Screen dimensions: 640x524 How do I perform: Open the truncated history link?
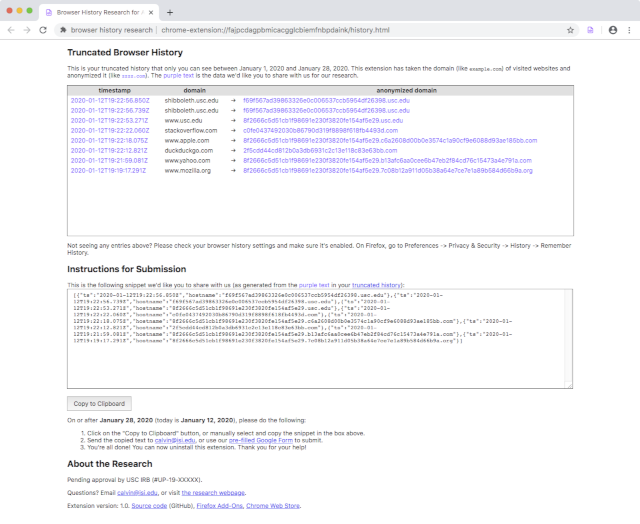click(x=376, y=285)
